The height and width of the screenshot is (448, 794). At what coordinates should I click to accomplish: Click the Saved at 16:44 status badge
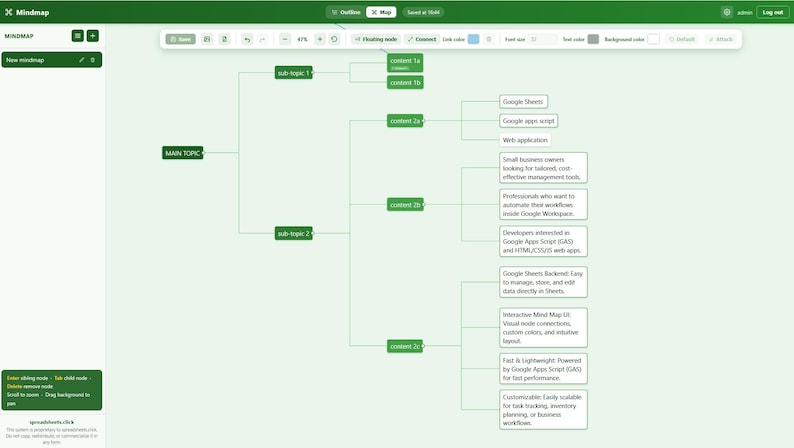coord(423,12)
